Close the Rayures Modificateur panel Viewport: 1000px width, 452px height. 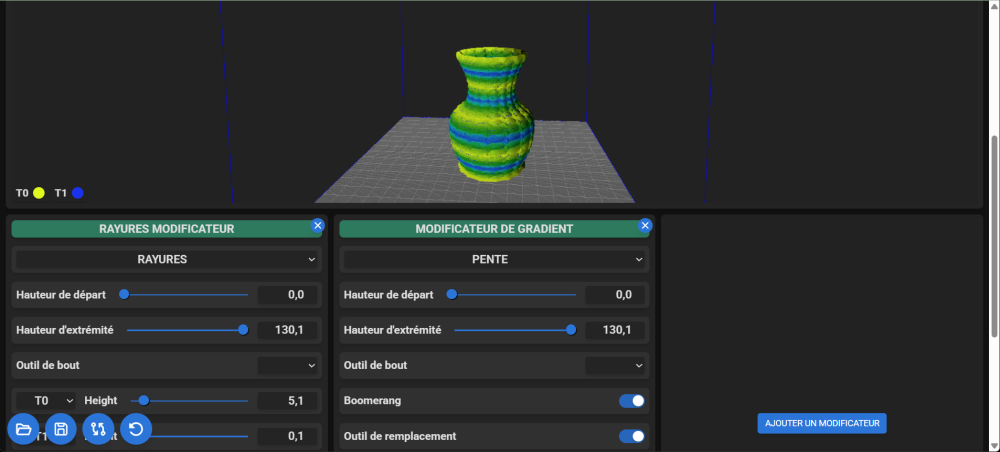click(318, 226)
